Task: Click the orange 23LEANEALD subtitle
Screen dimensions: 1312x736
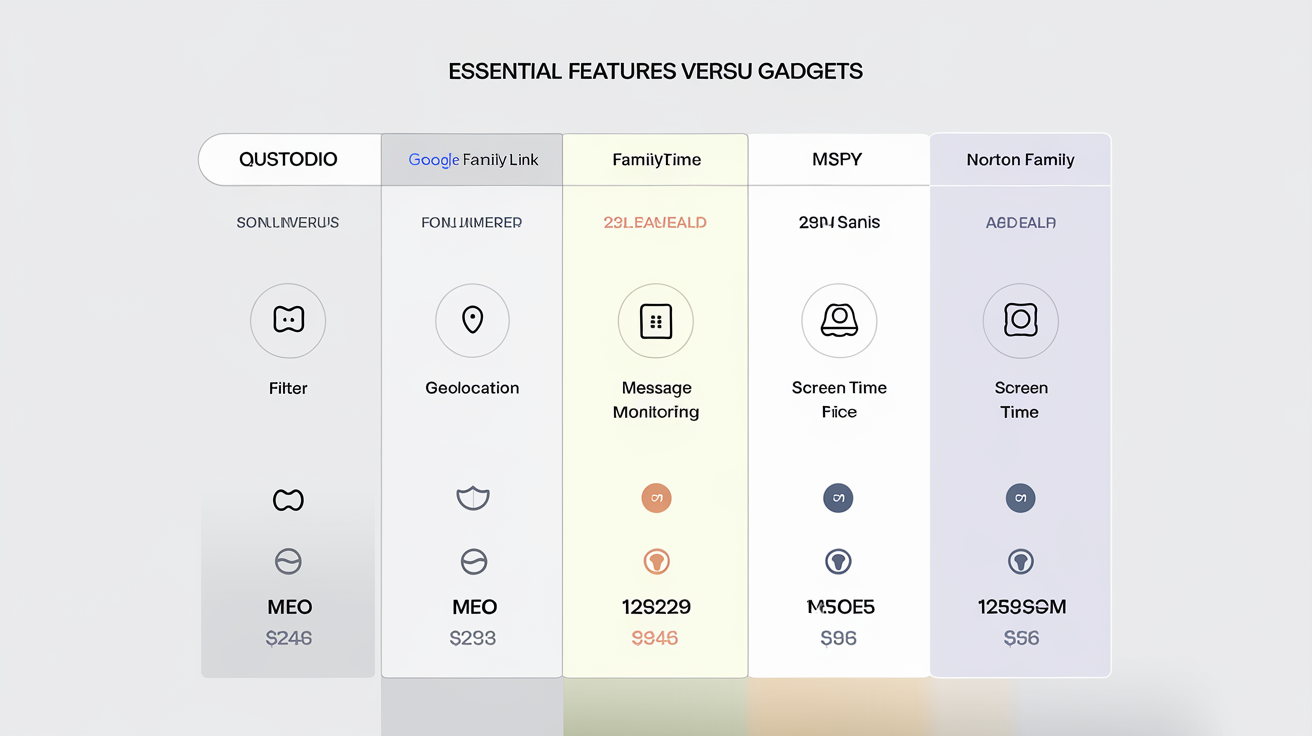Action: coord(655,223)
